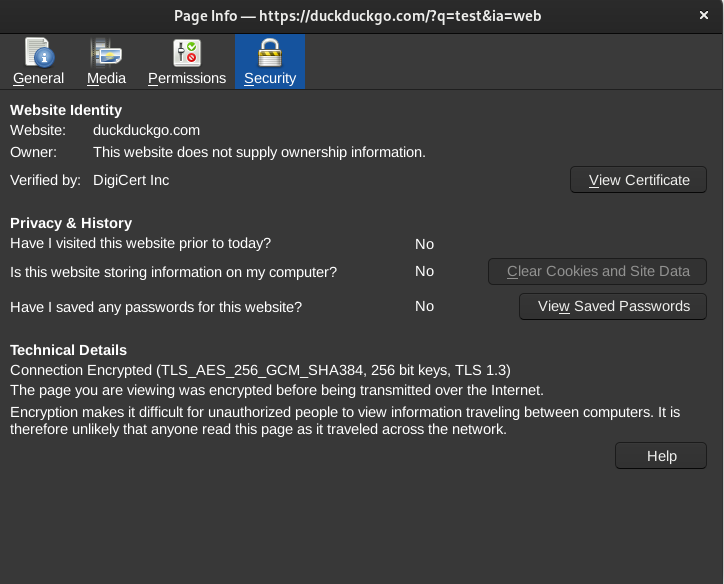Open the Media tab label
Viewport: 724px width, 584px height.
106,78
